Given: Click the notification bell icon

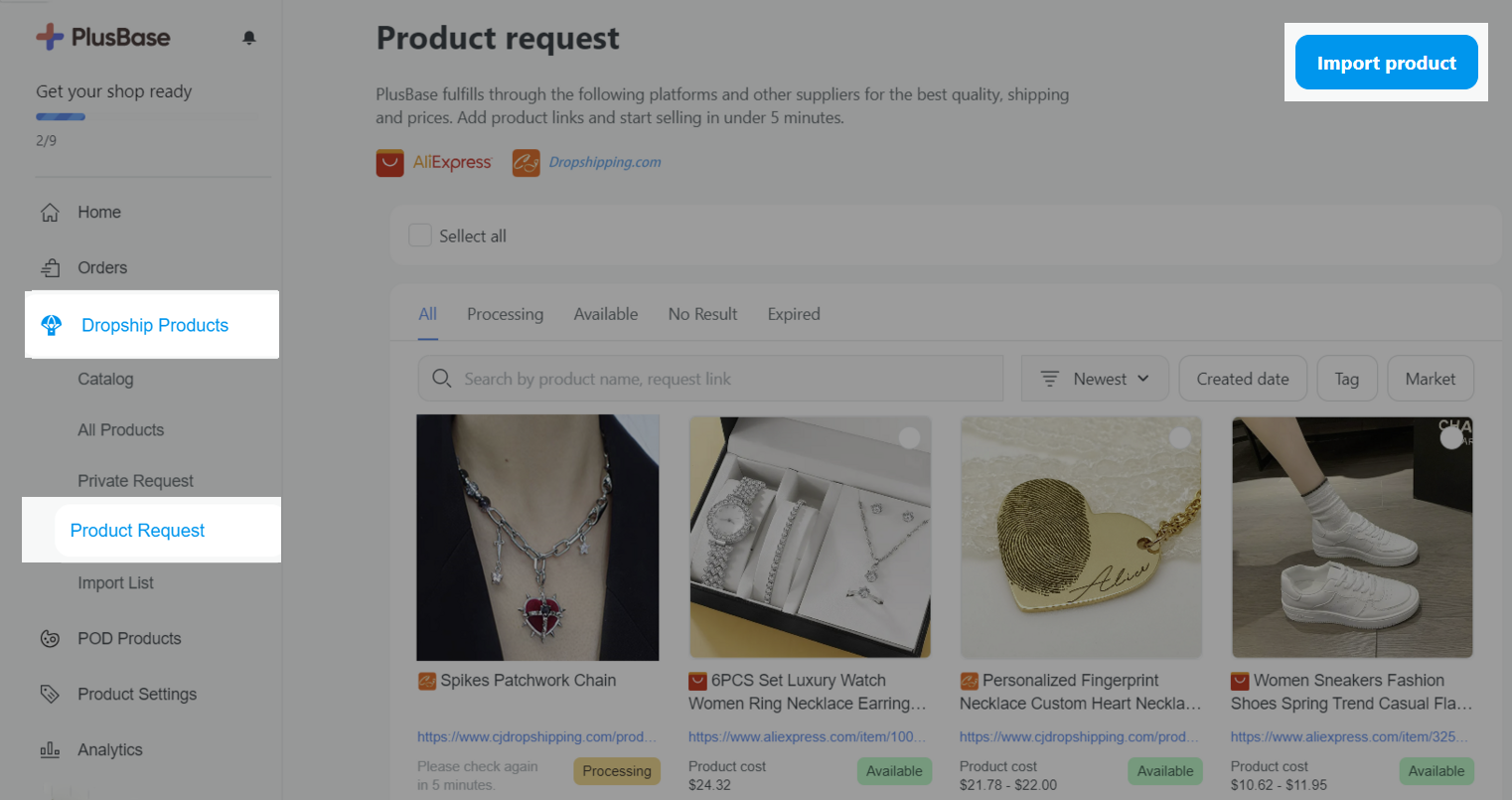Looking at the screenshot, I should click(x=249, y=38).
